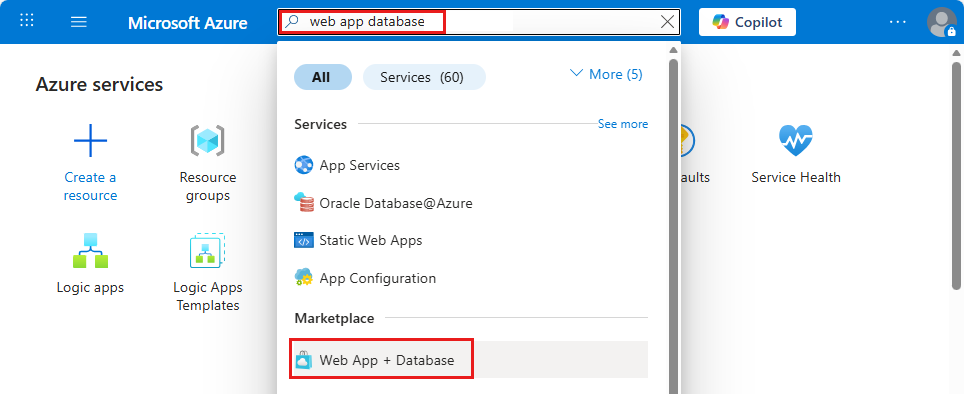The height and width of the screenshot is (394, 964).
Task: Select Web App + Database marketplace result
Action: (x=471, y=360)
